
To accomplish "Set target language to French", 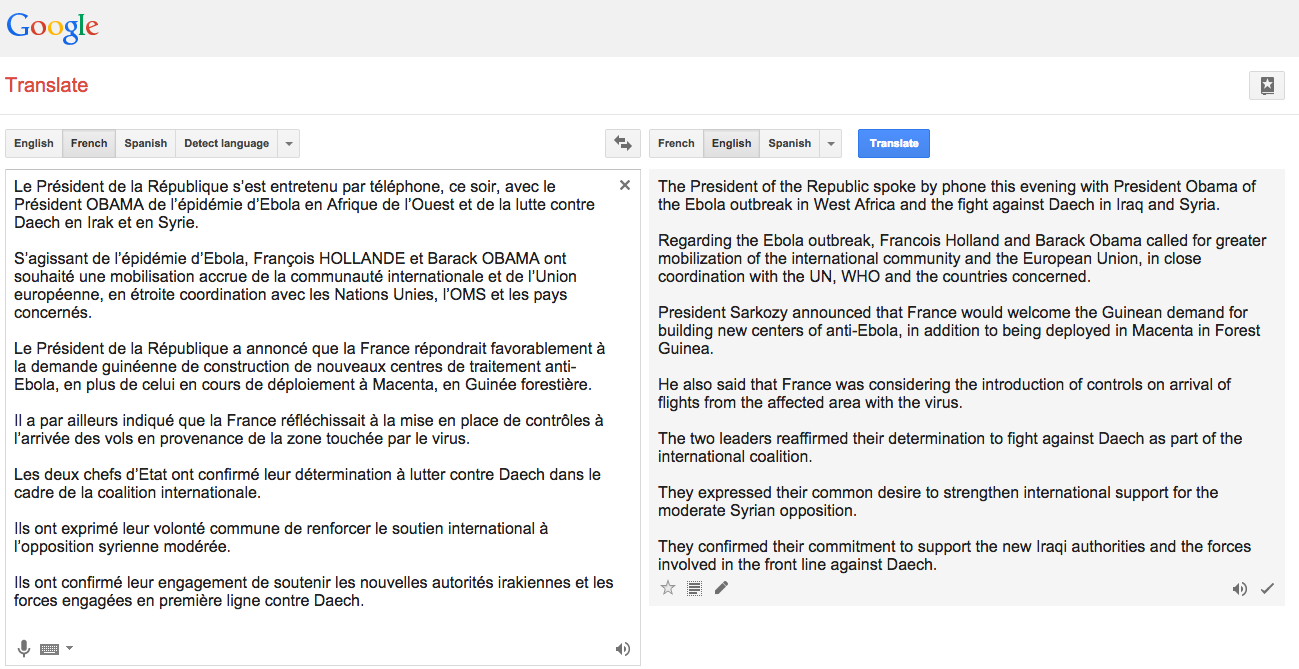I will tap(676, 143).
